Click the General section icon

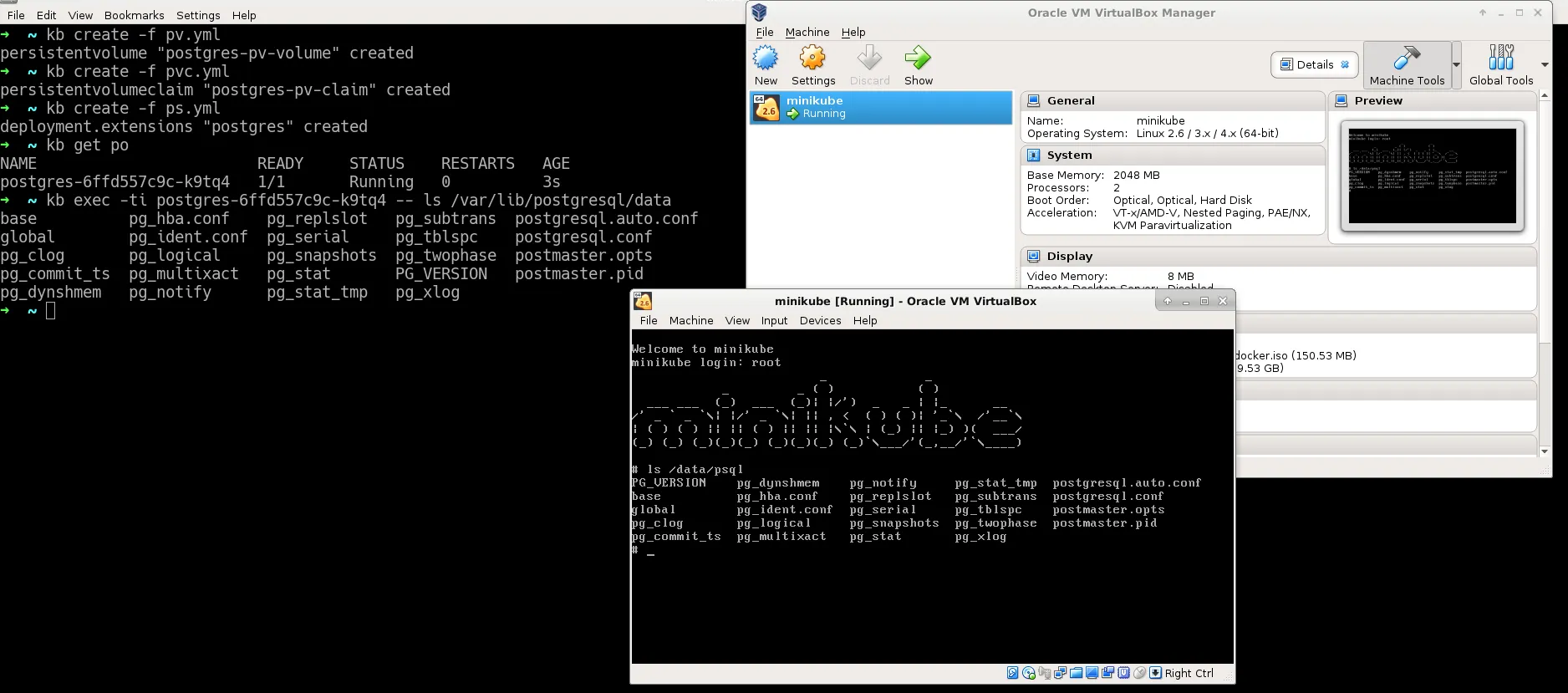pos(1033,101)
